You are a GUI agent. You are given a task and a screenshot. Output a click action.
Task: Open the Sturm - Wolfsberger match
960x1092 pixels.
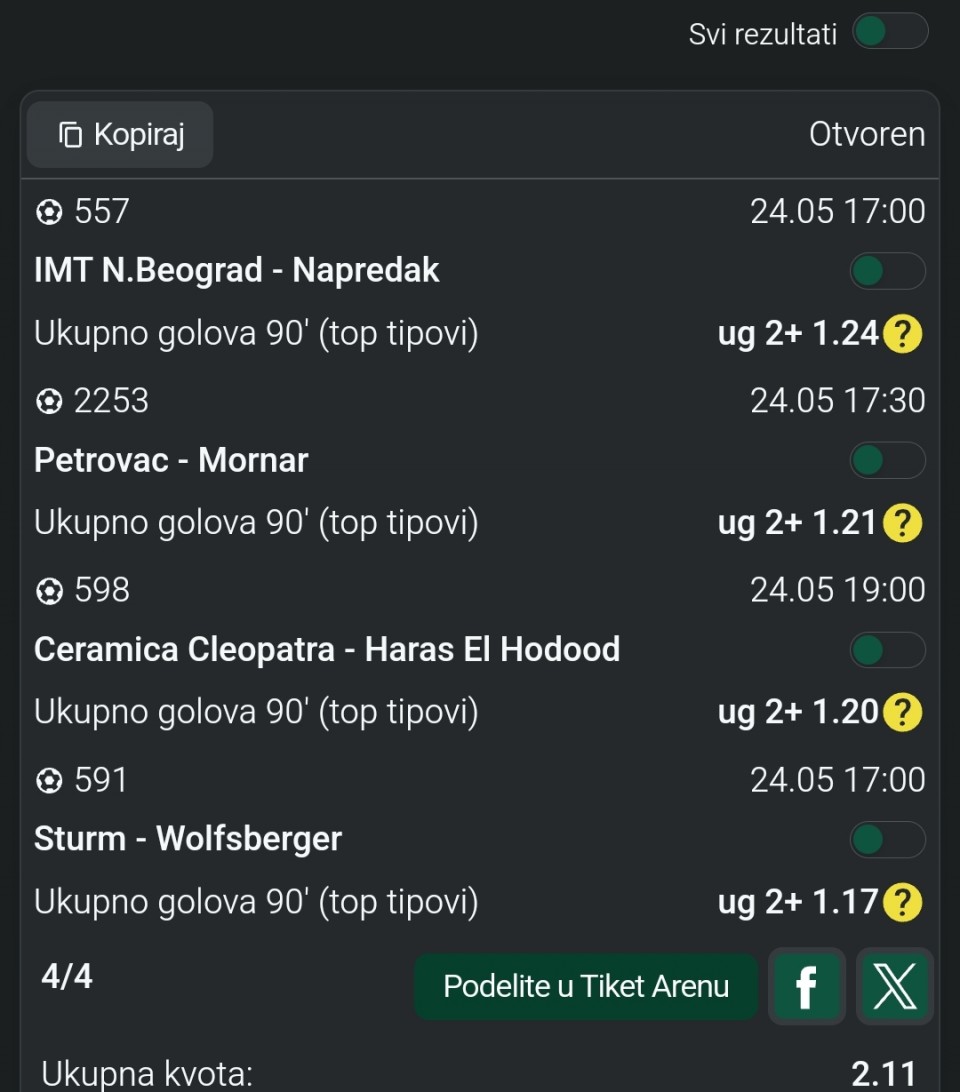(x=188, y=838)
